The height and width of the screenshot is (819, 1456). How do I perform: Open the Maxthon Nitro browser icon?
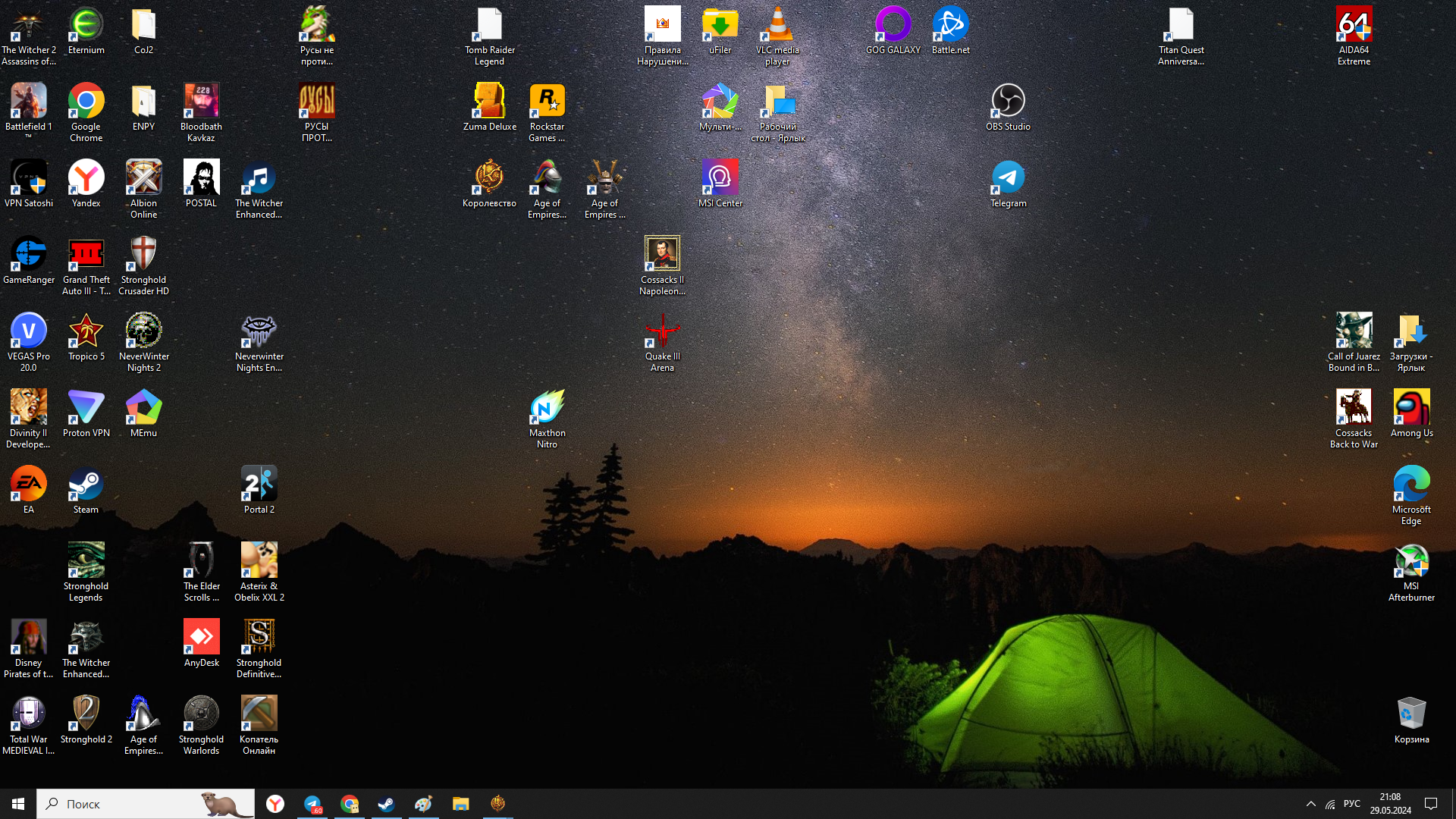[548, 407]
